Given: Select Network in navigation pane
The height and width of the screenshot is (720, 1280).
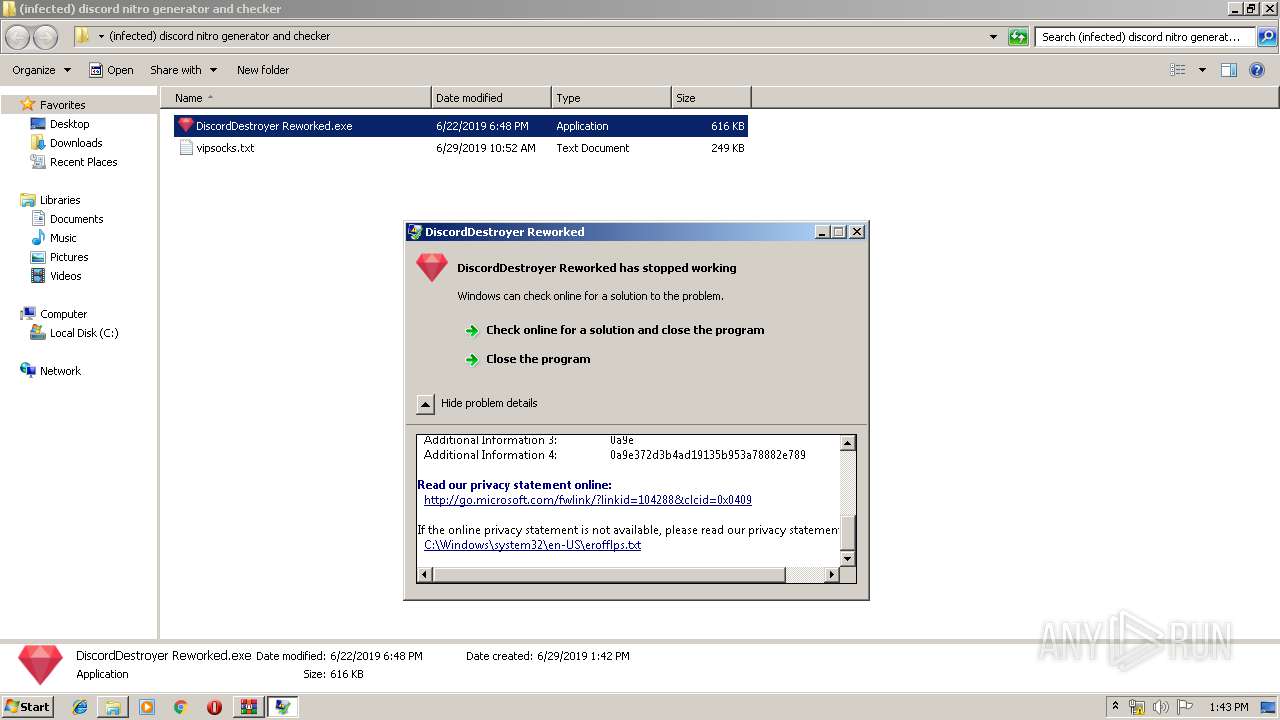Looking at the screenshot, I should point(60,371).
